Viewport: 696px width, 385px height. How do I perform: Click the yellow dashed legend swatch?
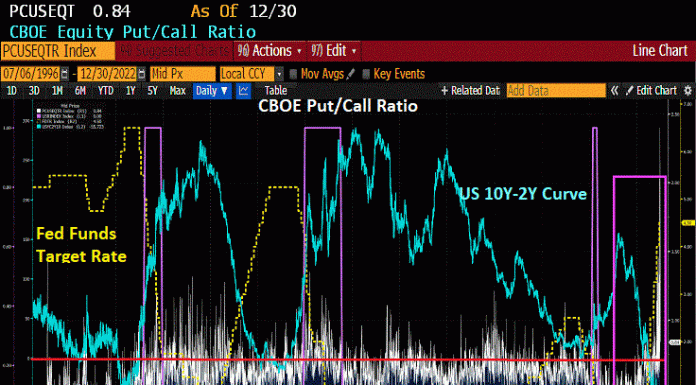click(x=39, y=120)
